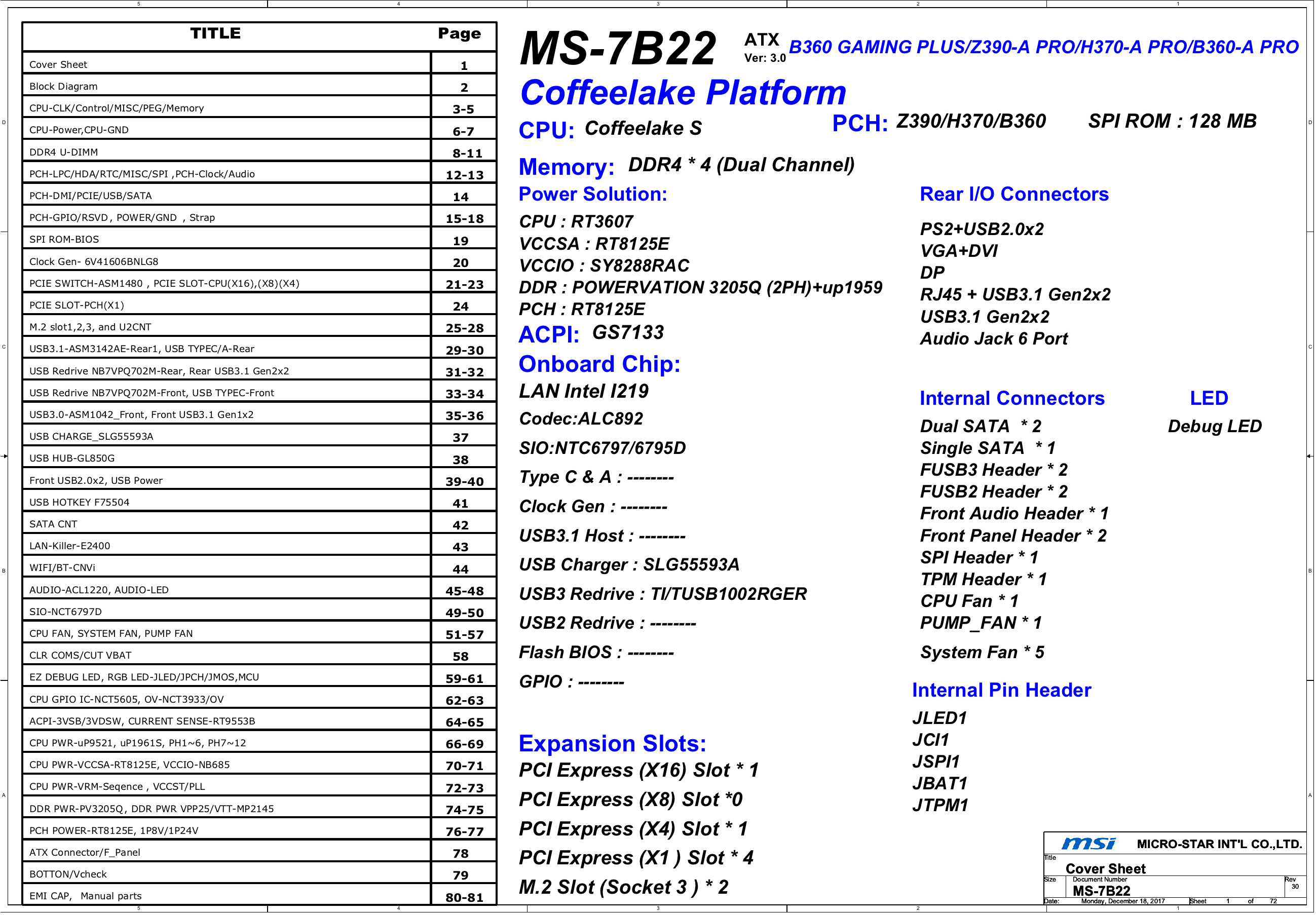Click the Internal Connectors heading

[x=1011, y=398]
